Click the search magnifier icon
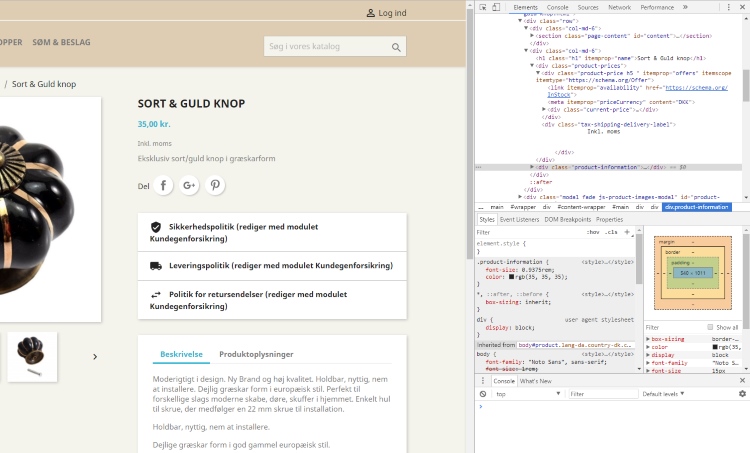The width and height of the screenshot is (750, 453). pos(397,47)
